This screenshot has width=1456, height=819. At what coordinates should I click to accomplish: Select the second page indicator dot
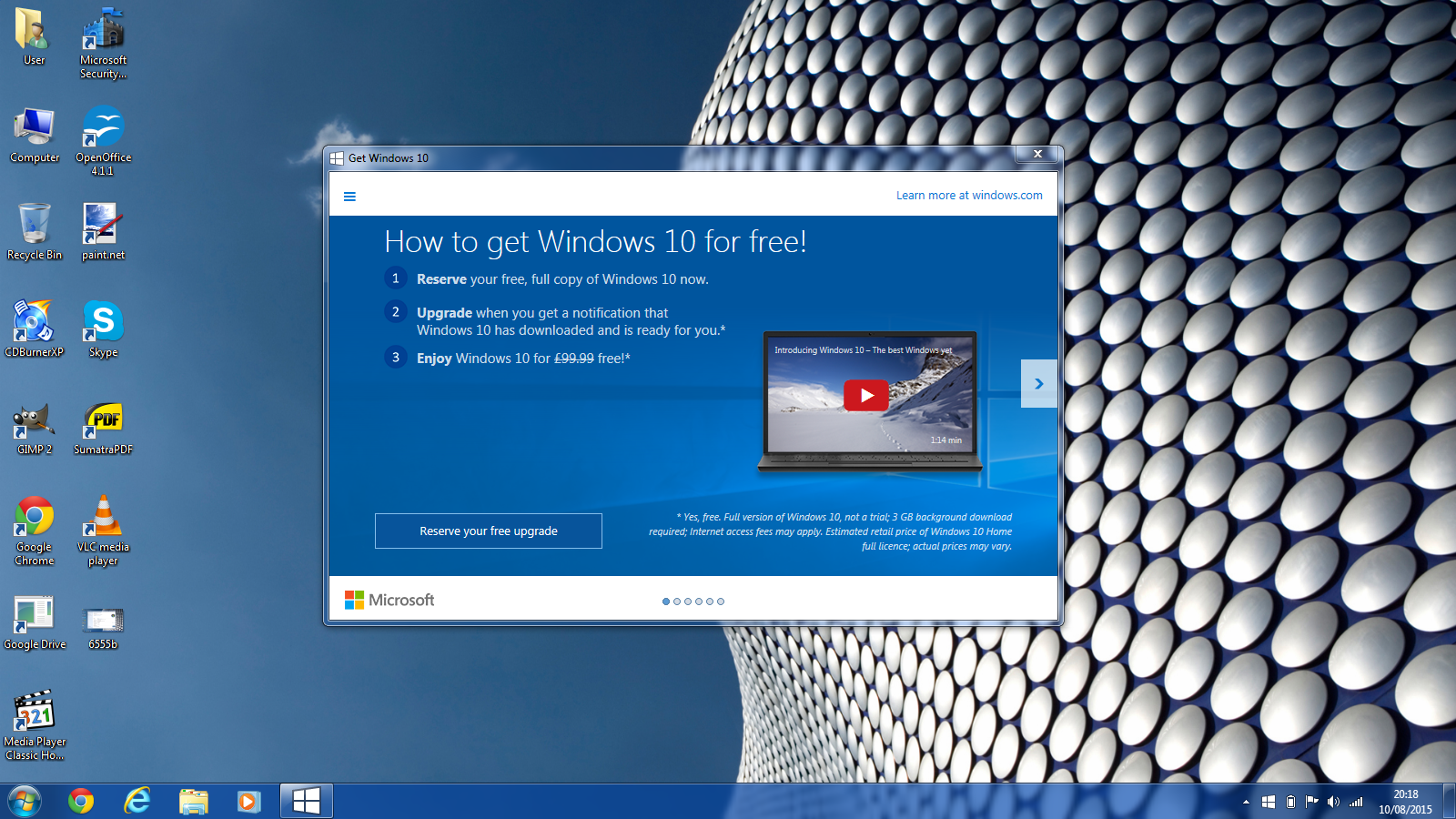point(677,602)
